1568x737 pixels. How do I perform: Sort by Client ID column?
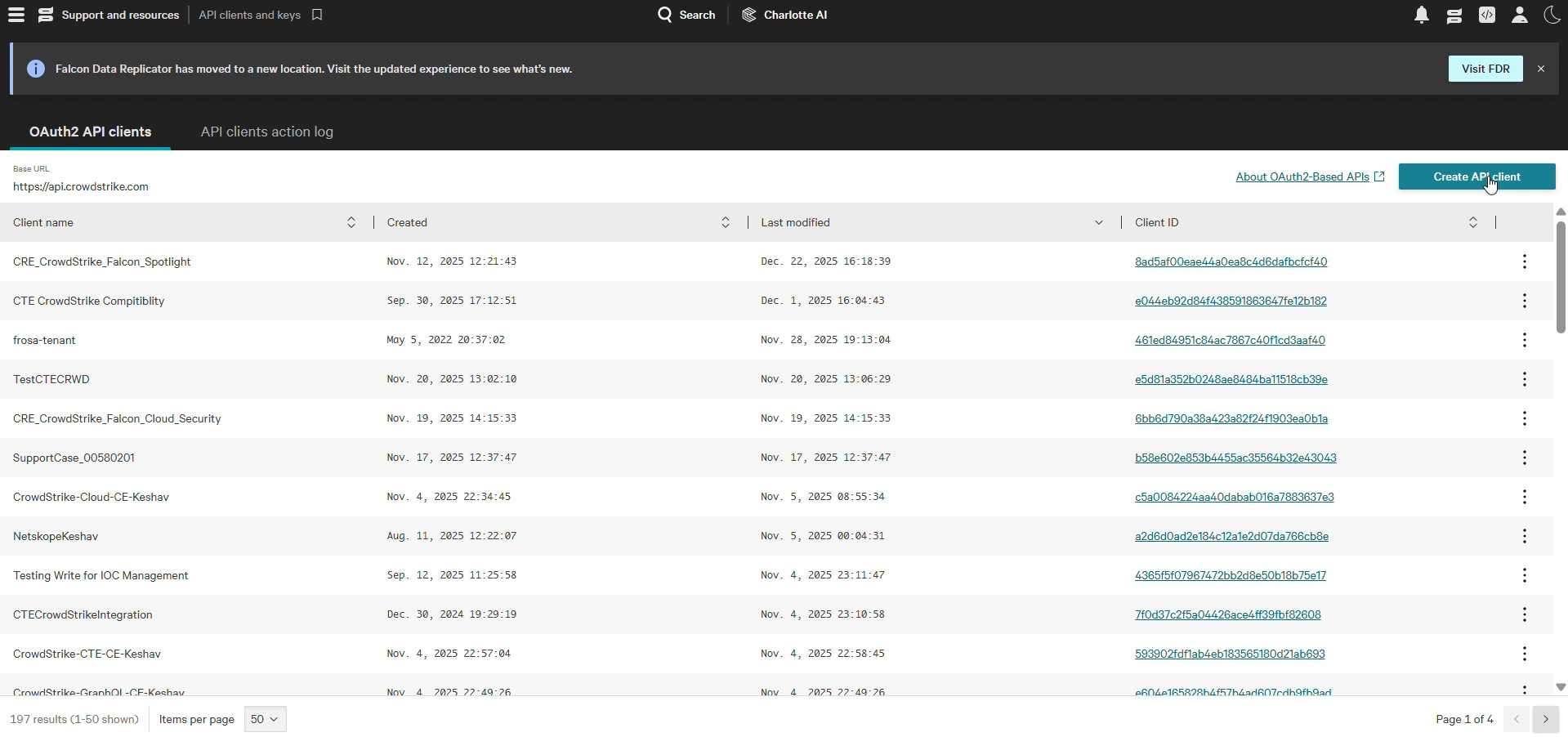(1473, 222)
